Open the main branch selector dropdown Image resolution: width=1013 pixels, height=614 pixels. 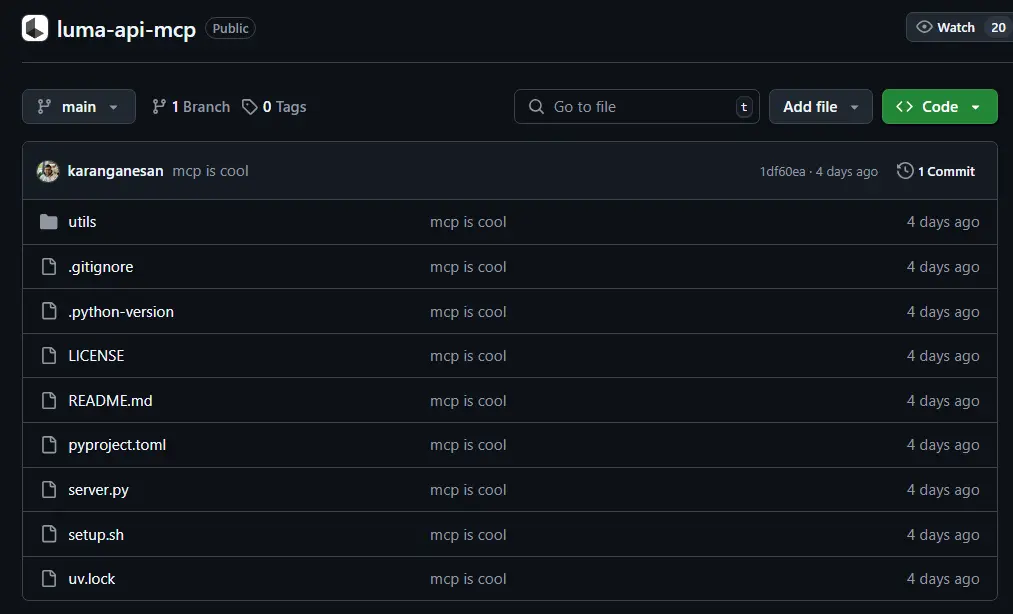79,107
